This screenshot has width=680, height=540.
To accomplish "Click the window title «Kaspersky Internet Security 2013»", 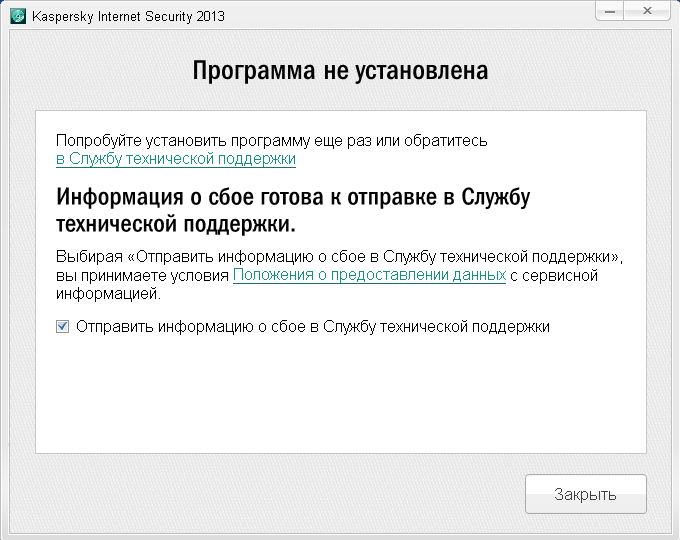I will point(128,16).
